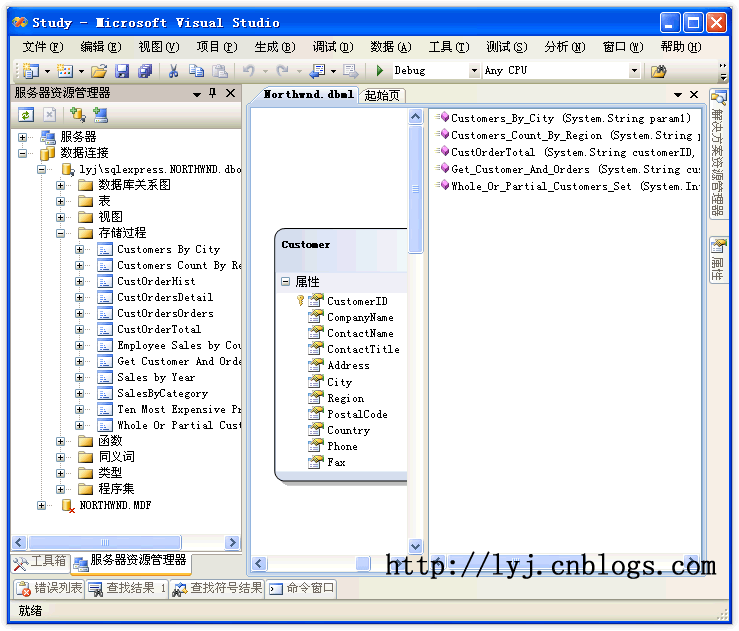739x631 pixels.
Task: Click the Navigate Backward toolbar icon
Action: (x=317, y=71)
